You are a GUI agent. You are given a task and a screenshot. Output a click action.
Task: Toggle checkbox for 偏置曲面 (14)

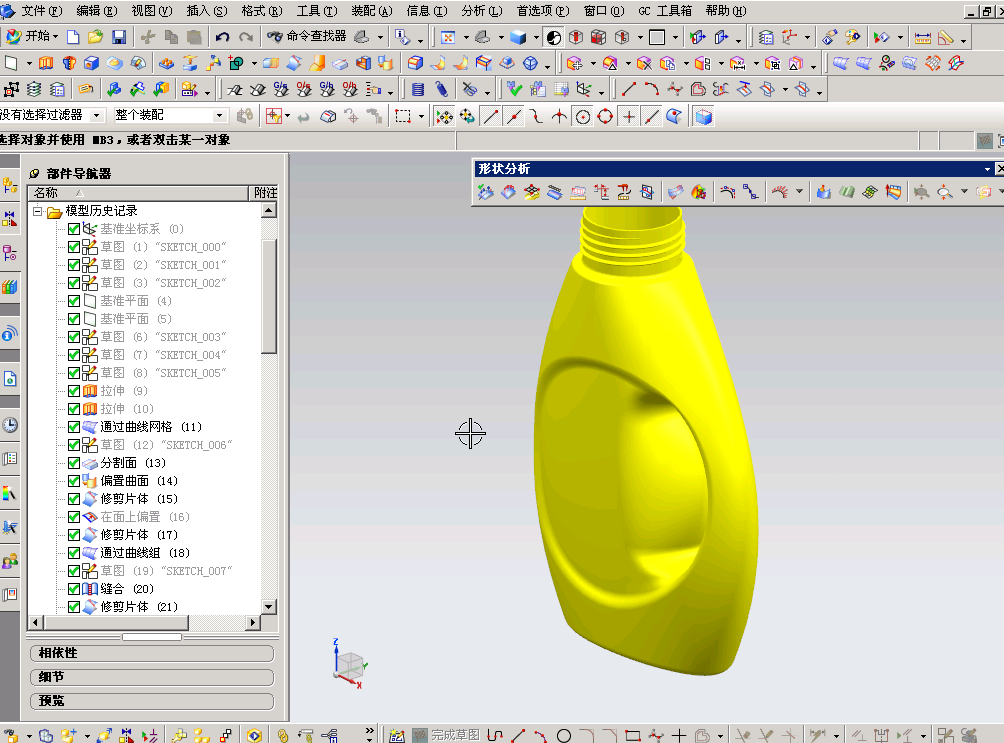74,480
